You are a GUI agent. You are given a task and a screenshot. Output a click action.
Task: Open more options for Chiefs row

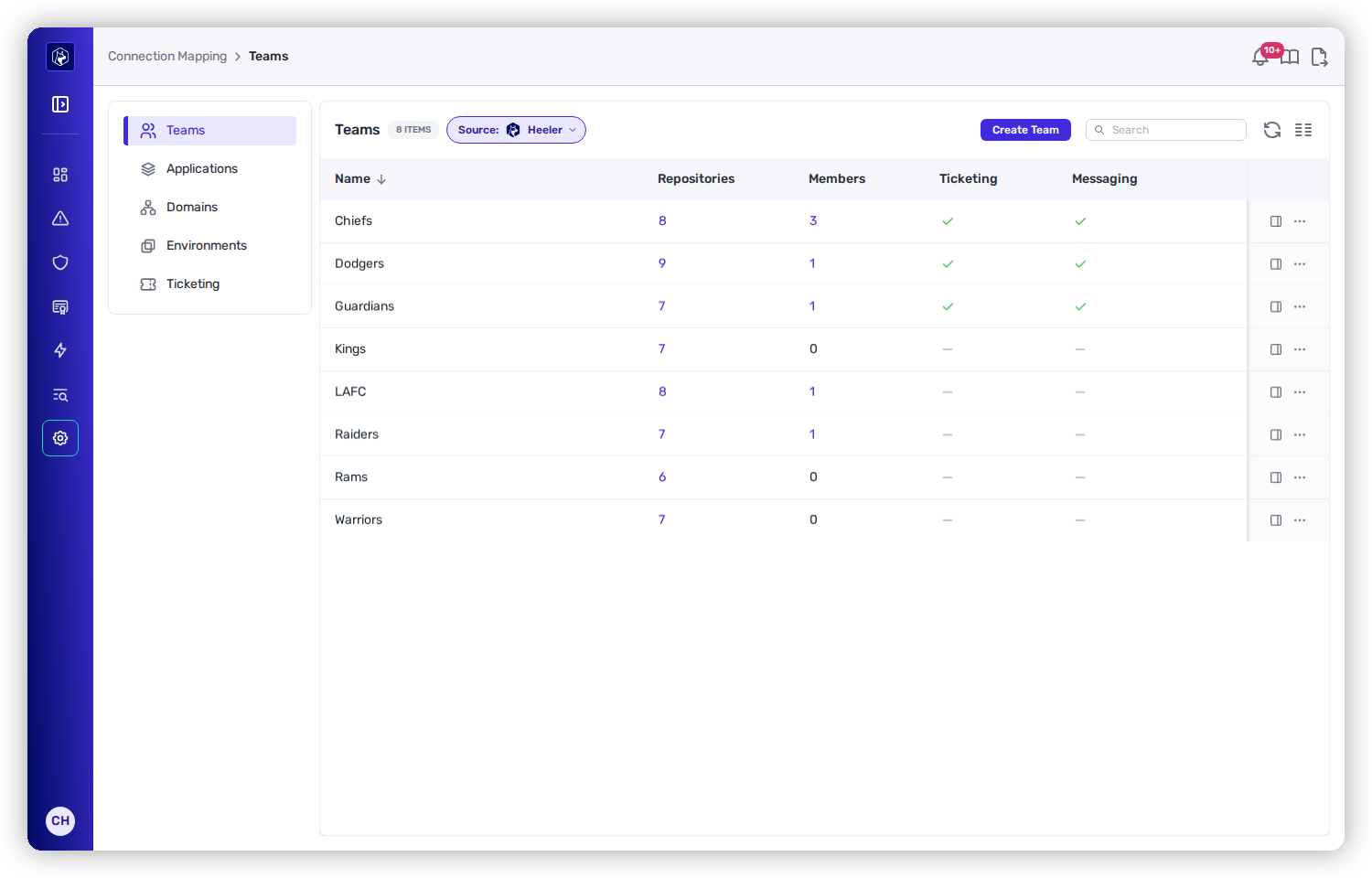1300,221
